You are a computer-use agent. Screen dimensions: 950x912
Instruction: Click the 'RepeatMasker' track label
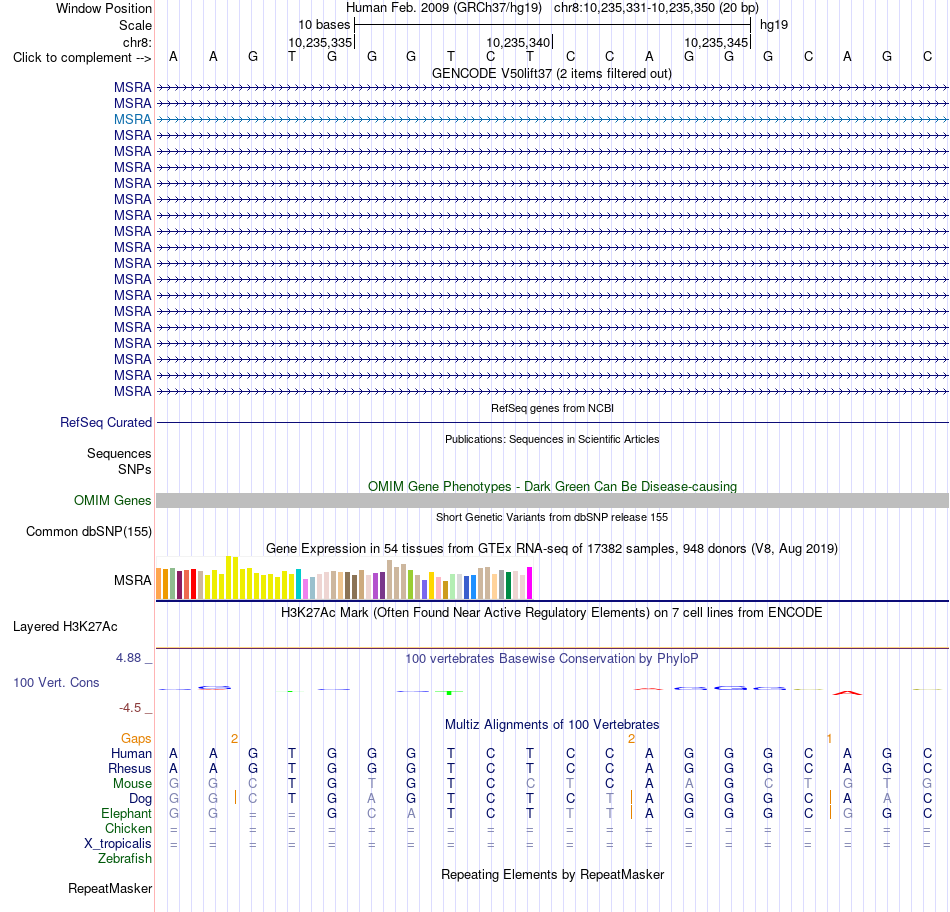110,888
